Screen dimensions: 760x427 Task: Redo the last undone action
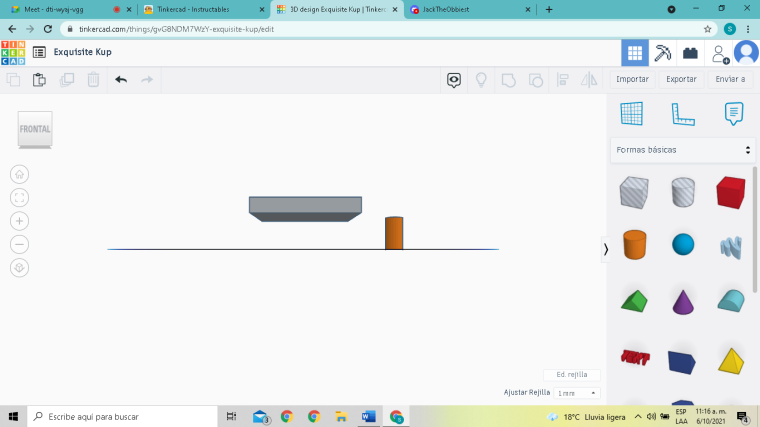pyautogui.click(x=147, y=79)
